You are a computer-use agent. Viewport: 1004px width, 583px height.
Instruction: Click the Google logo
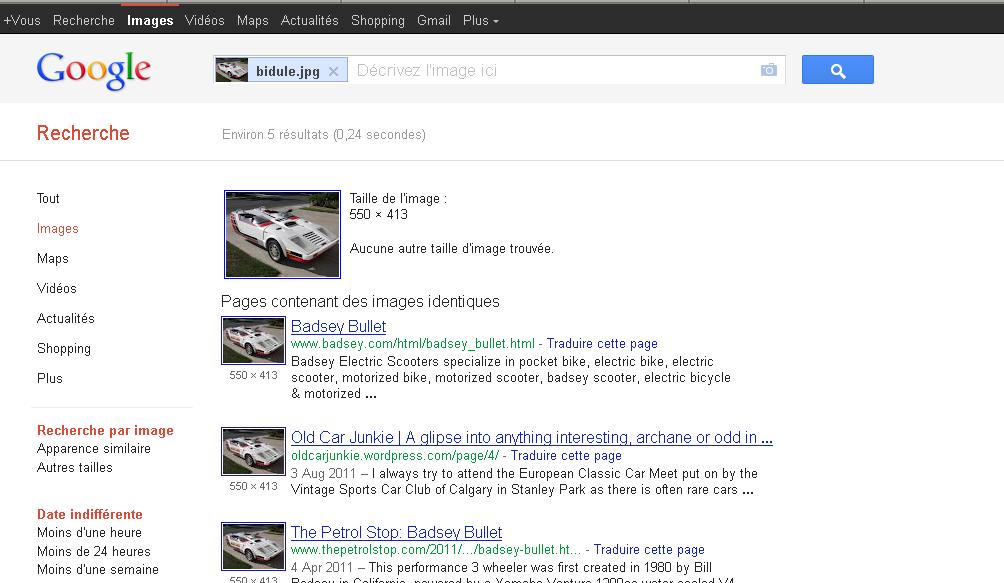pos(93,70)
